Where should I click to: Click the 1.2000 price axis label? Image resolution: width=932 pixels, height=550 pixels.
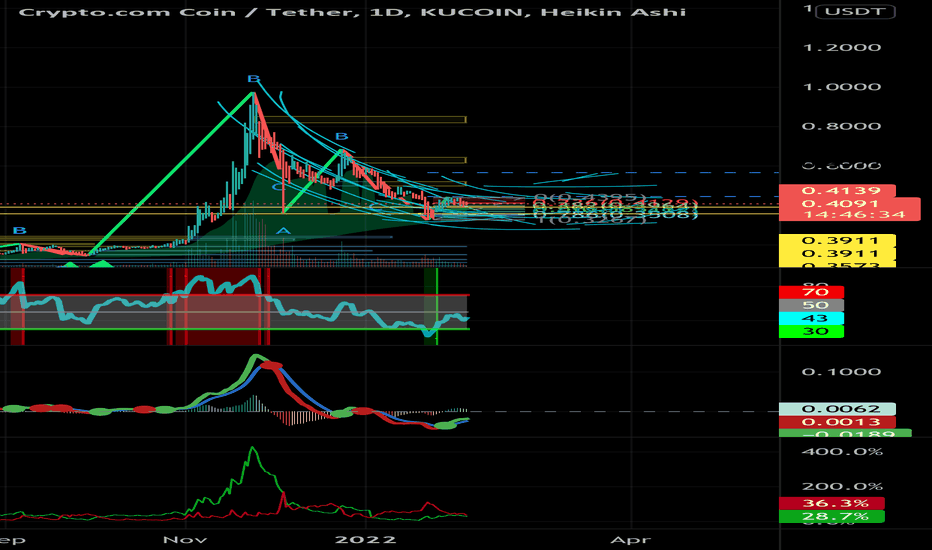click(x=842, y=48)
